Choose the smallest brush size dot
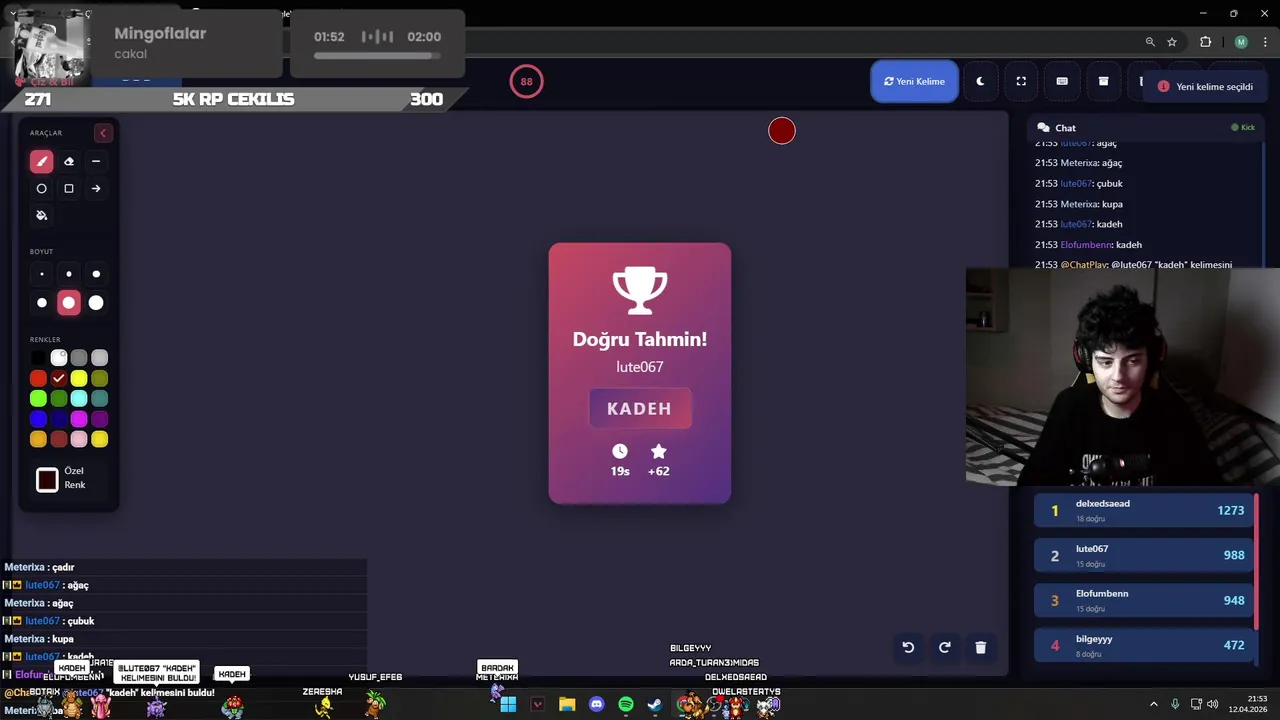The image size is (1280, 720). click(x=41, y=274)
